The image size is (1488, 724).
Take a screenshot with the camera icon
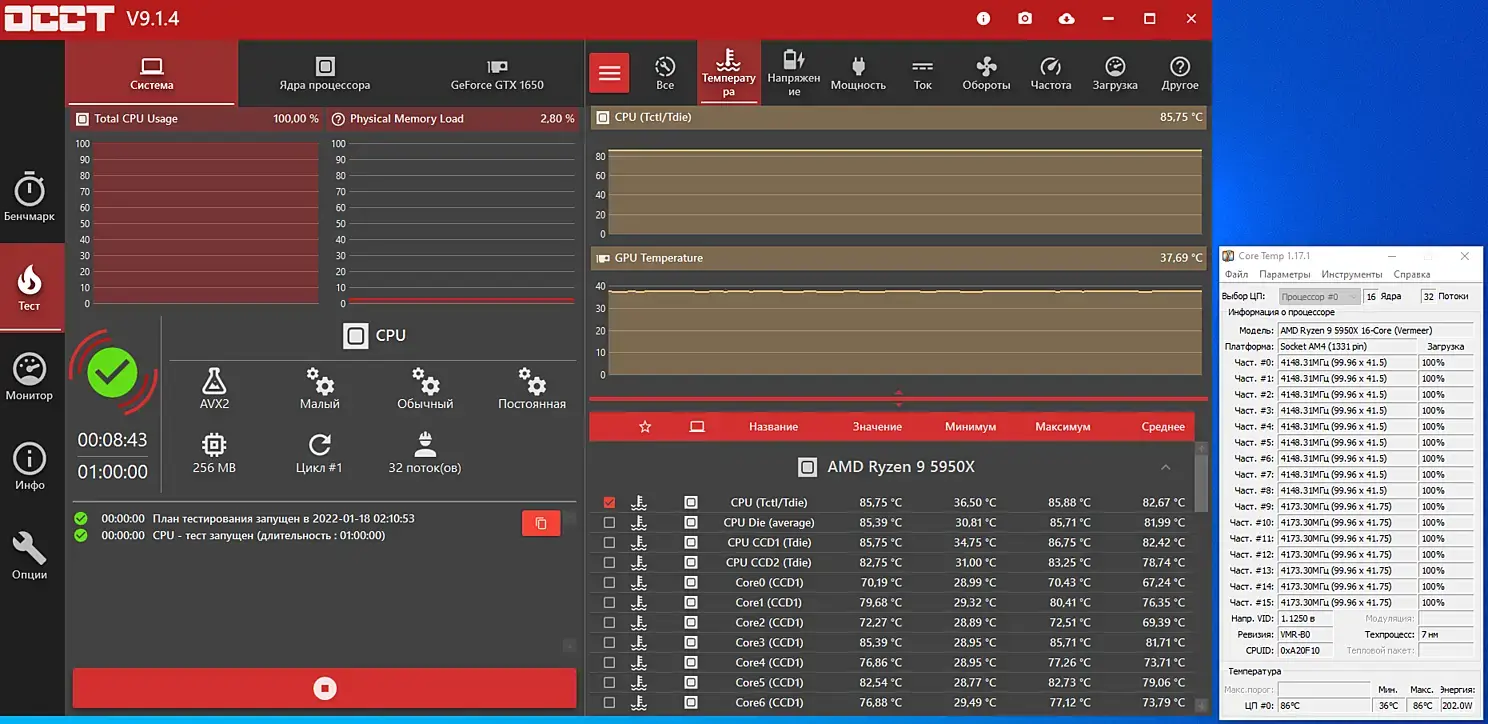coord(1025,19)
